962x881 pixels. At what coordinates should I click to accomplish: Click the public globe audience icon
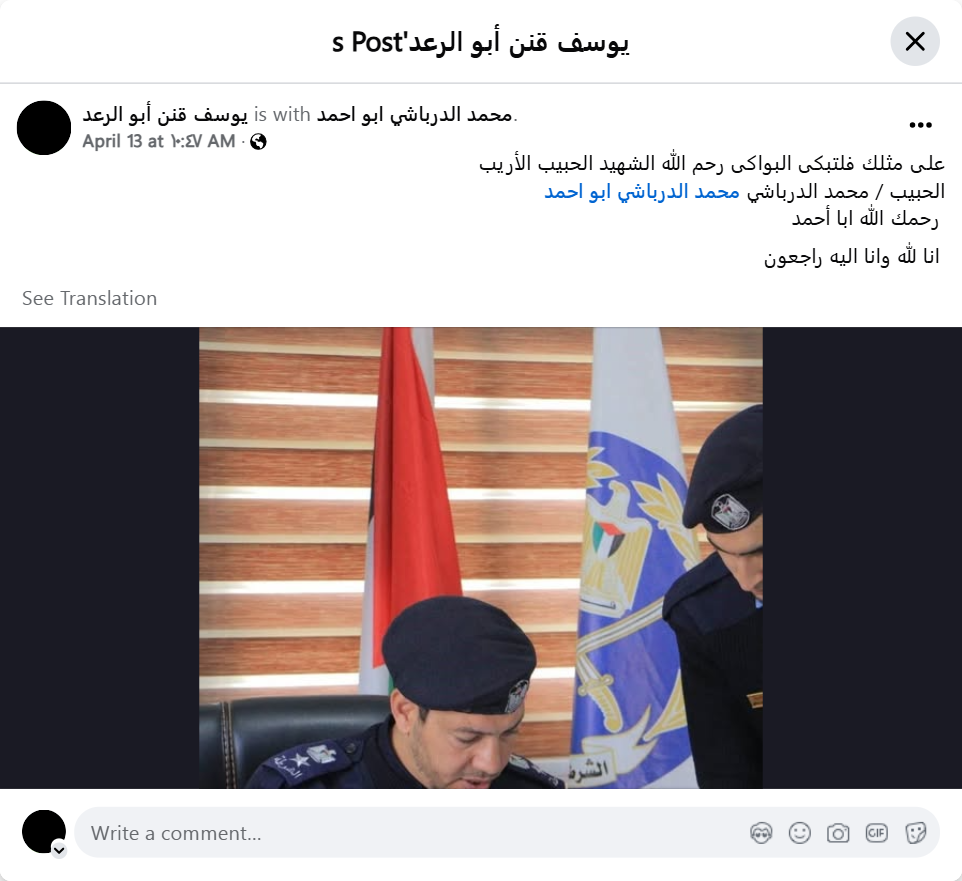(x=258, y=142)
